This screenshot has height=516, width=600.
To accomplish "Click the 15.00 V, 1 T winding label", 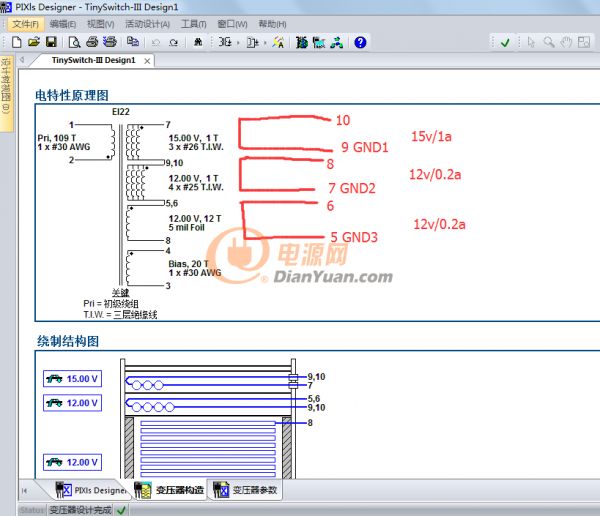I will tap(193, 138).
